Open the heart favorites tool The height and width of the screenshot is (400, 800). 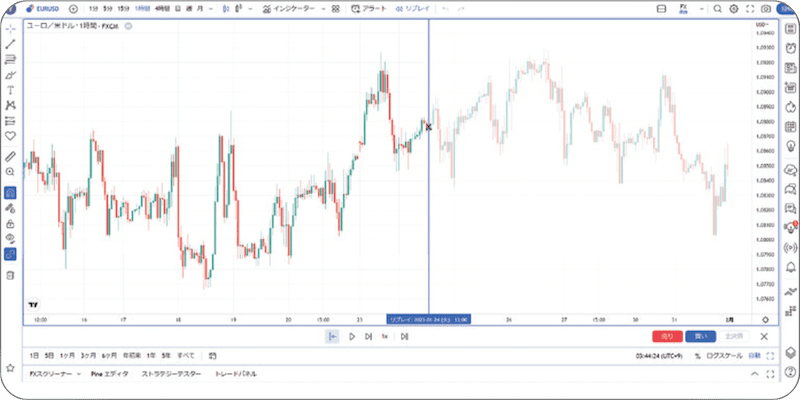[x=10, y=135]
